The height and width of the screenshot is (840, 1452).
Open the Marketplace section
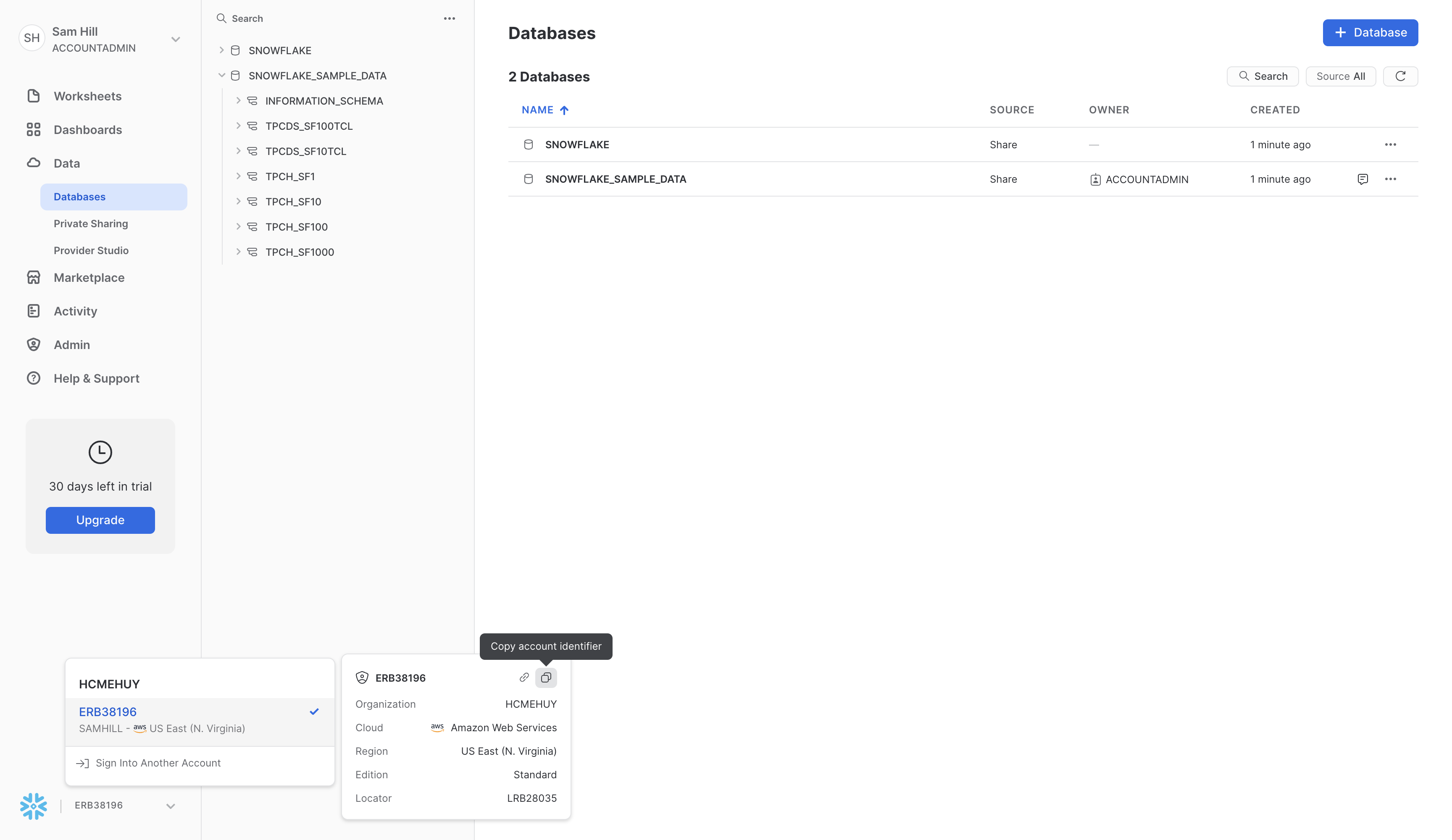click(x=89, y=278)
